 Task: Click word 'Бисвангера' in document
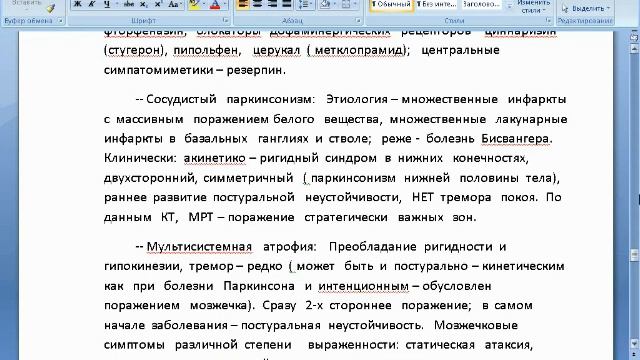[515, 139]
